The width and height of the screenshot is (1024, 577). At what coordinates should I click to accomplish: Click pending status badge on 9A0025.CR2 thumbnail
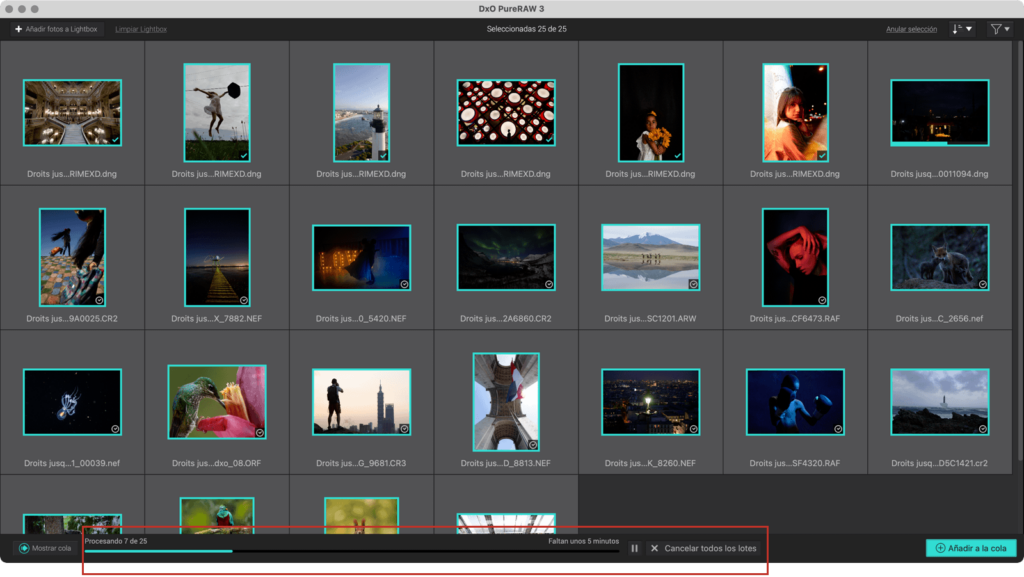(x=99, y=300)
